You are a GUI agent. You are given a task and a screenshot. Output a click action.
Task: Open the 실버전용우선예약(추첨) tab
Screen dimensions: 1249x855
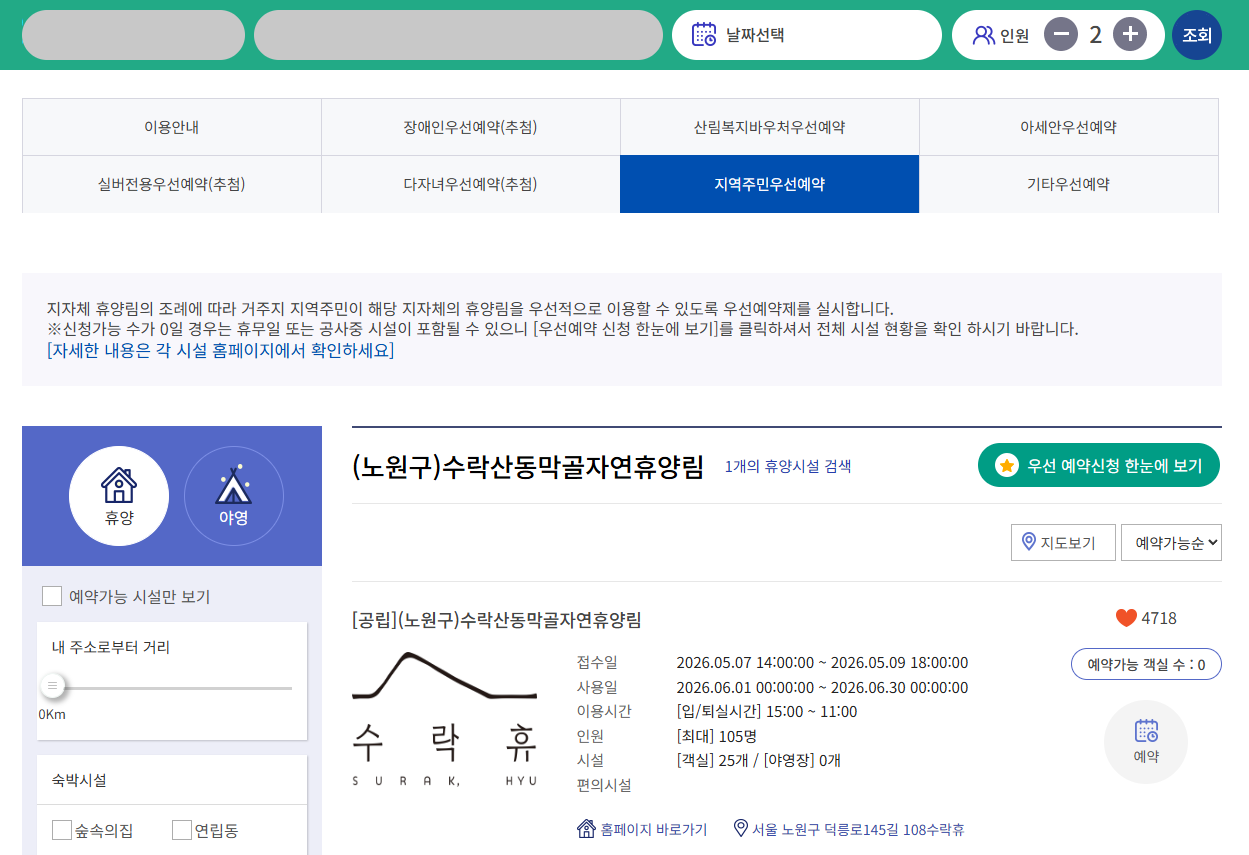pyautogui.click(x=172, y=184)
